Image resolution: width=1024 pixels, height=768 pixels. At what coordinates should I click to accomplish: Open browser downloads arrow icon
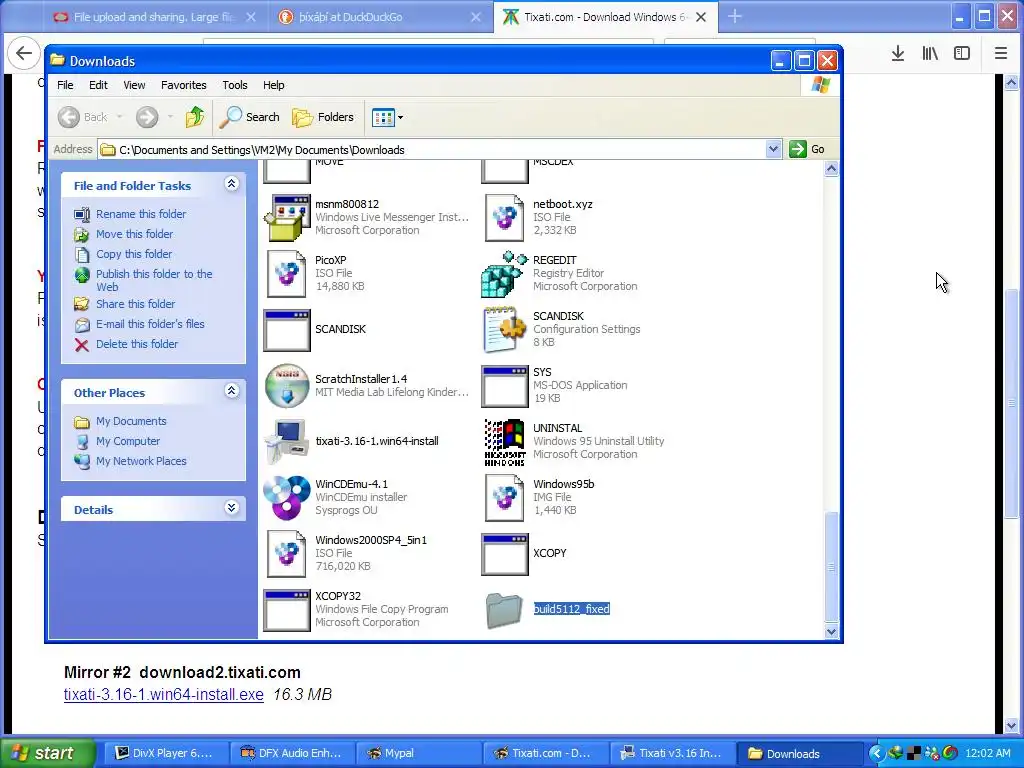898,54
